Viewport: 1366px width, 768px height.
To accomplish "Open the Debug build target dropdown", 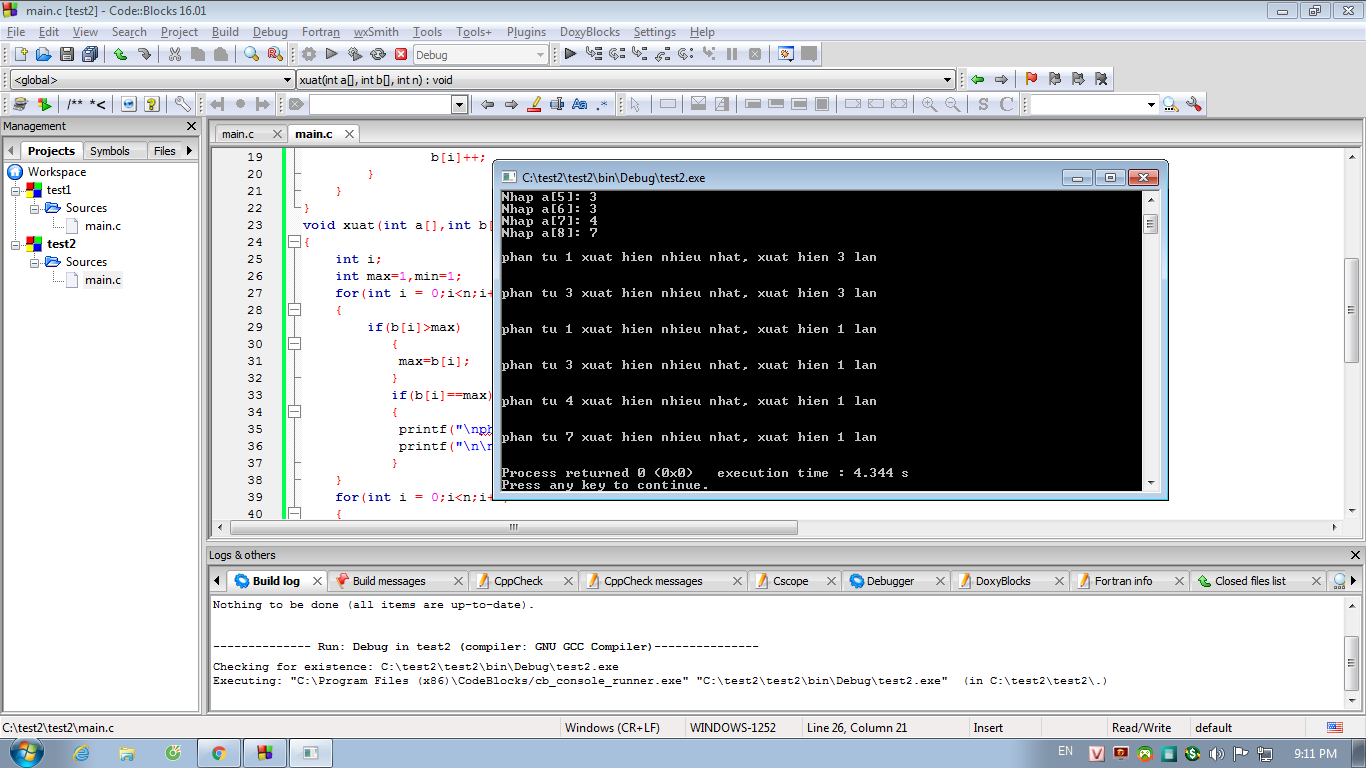I will click(x=540, y=55).
